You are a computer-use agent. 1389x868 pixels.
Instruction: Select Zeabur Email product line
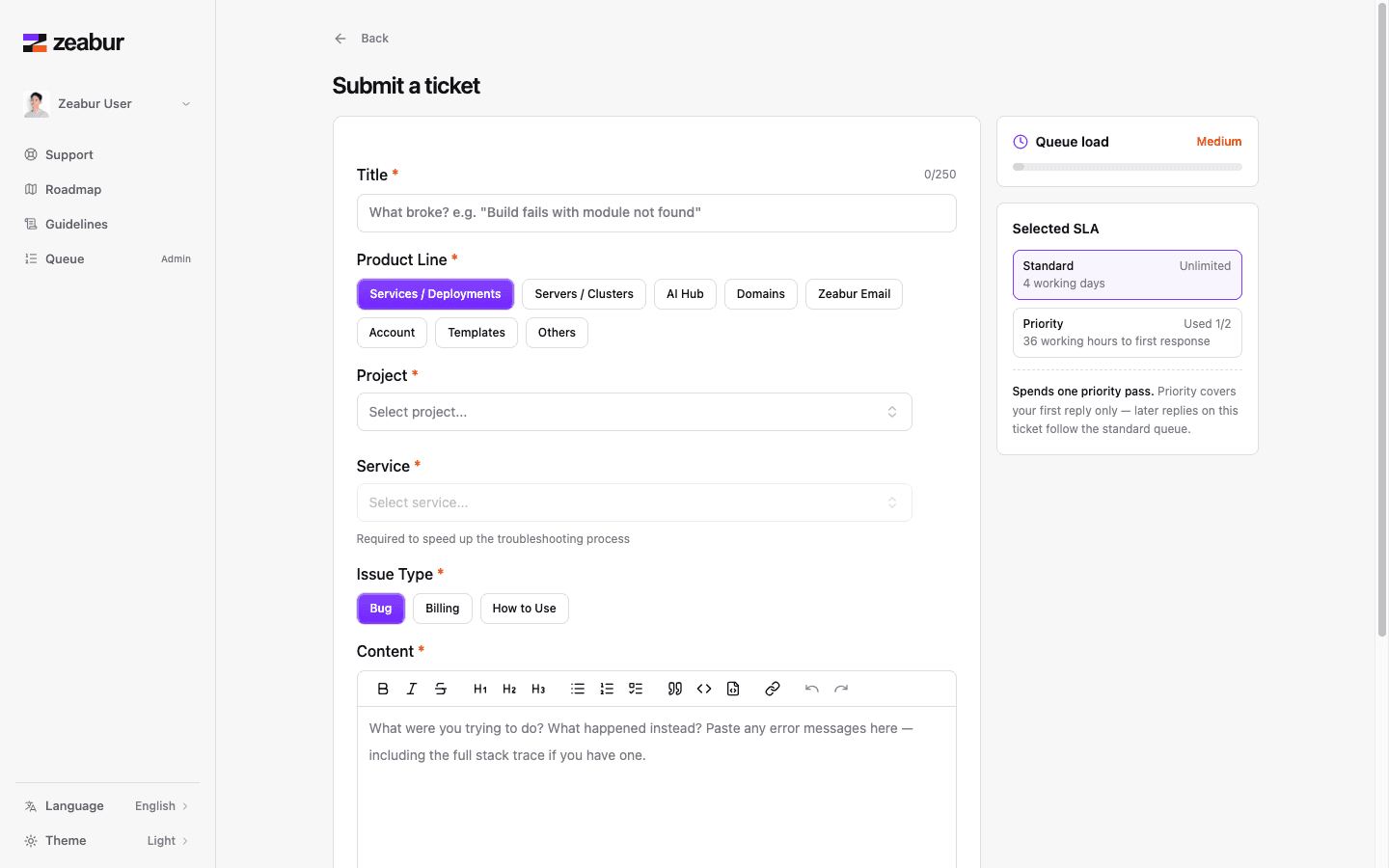point(854,294)
